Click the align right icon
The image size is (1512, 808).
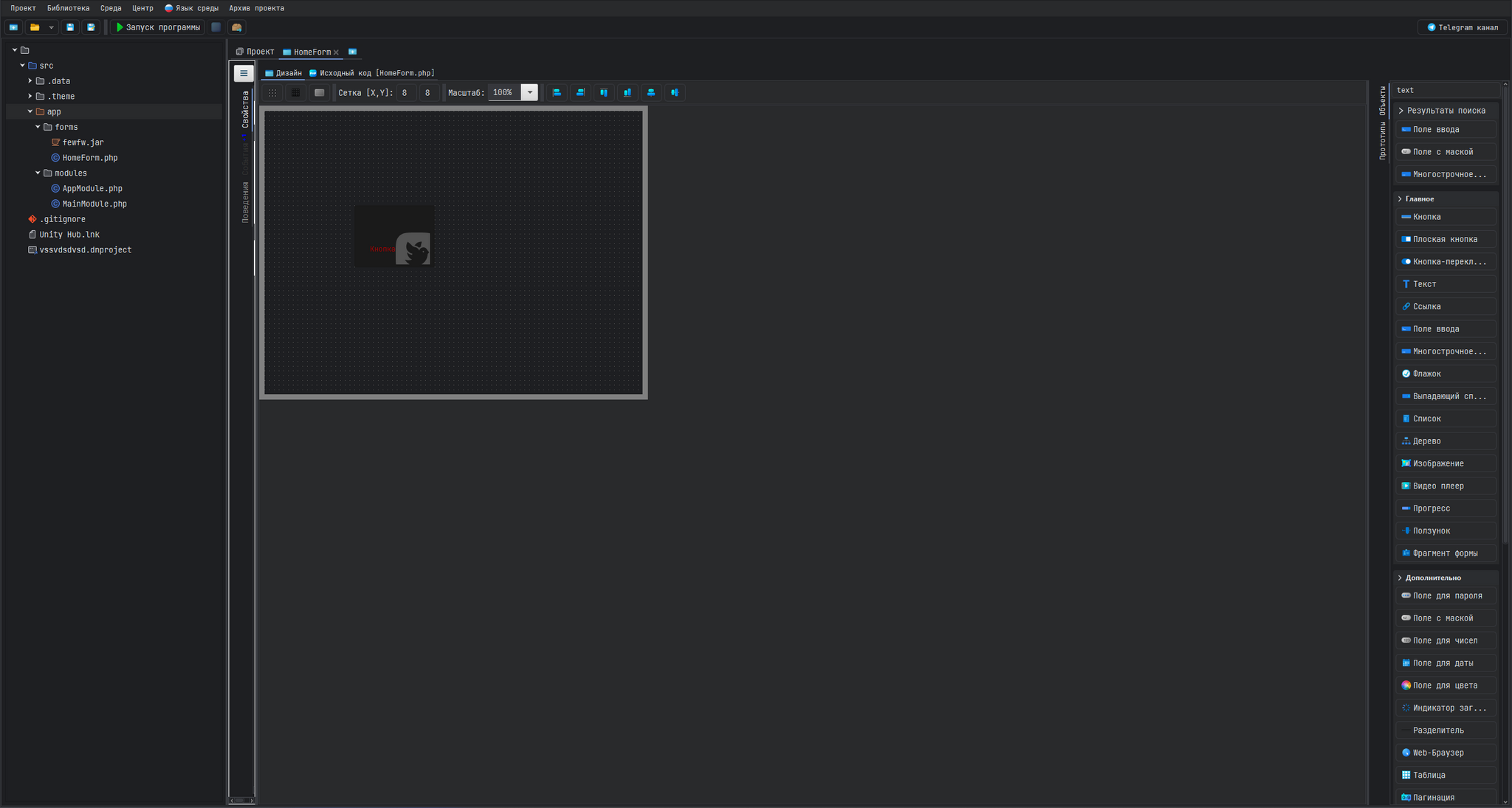click(x=580, y=92)
